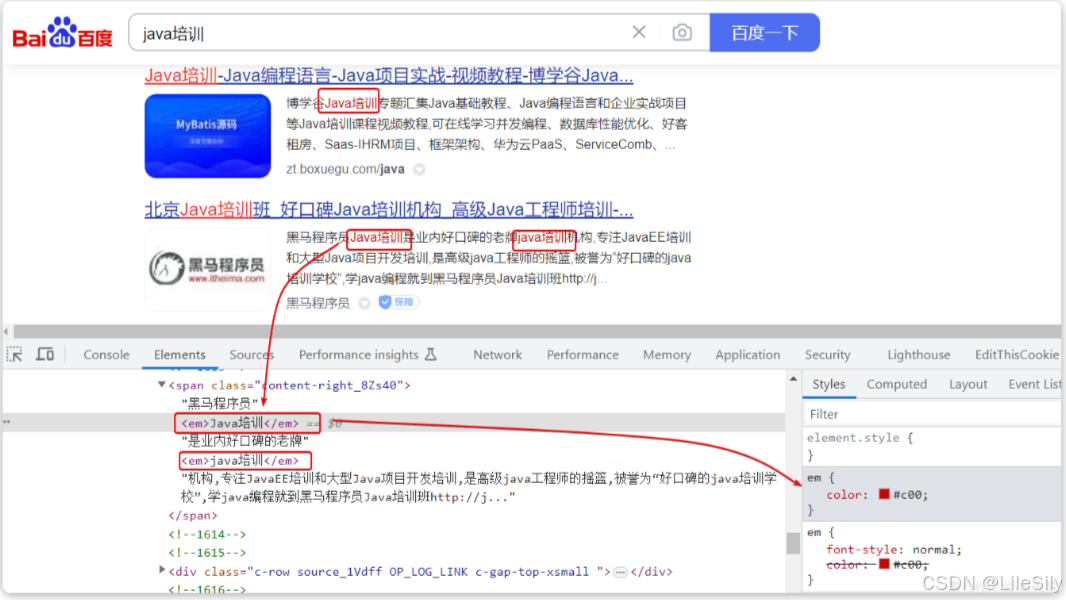Viewport: 1066px width, 600px height.
Task: Select the <!--1615--> comment node
Action: pos(207,553)
